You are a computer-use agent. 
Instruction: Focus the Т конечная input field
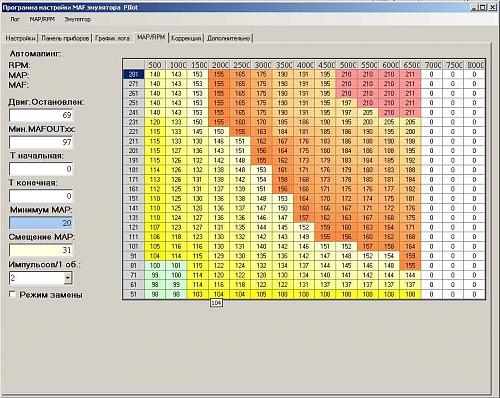coord(41,196)
